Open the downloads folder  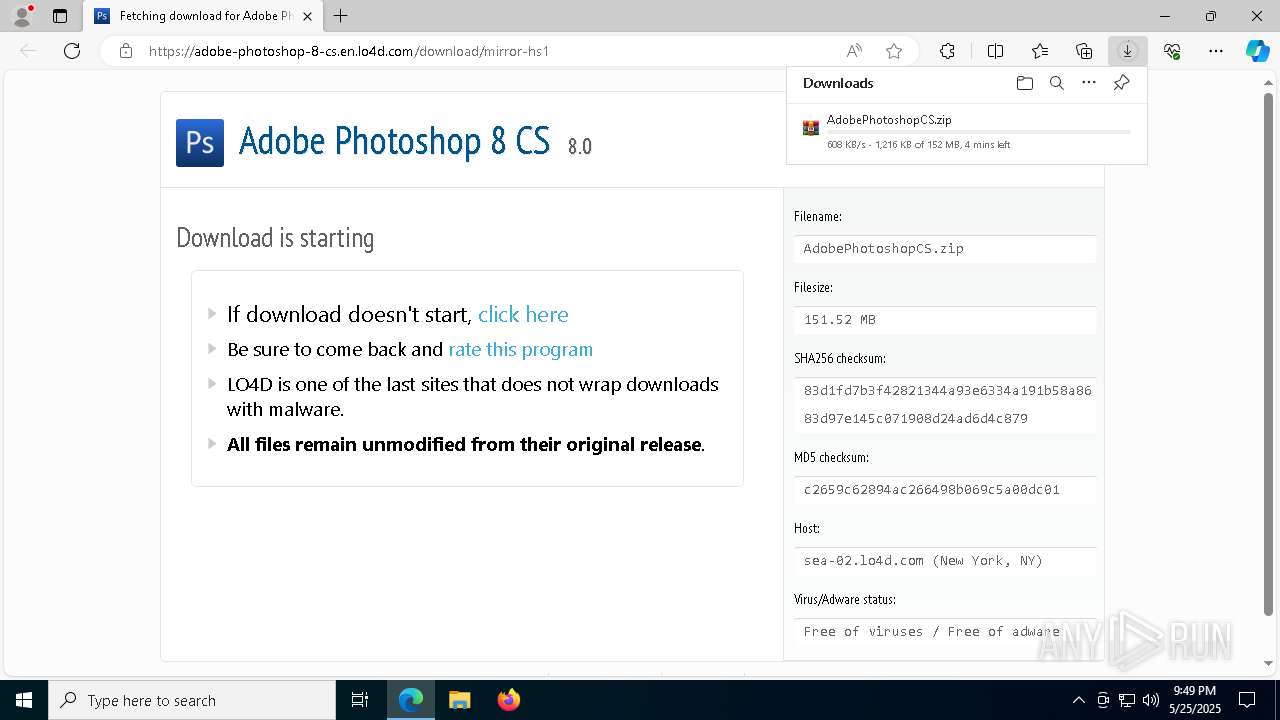(x=1024, y=83)
